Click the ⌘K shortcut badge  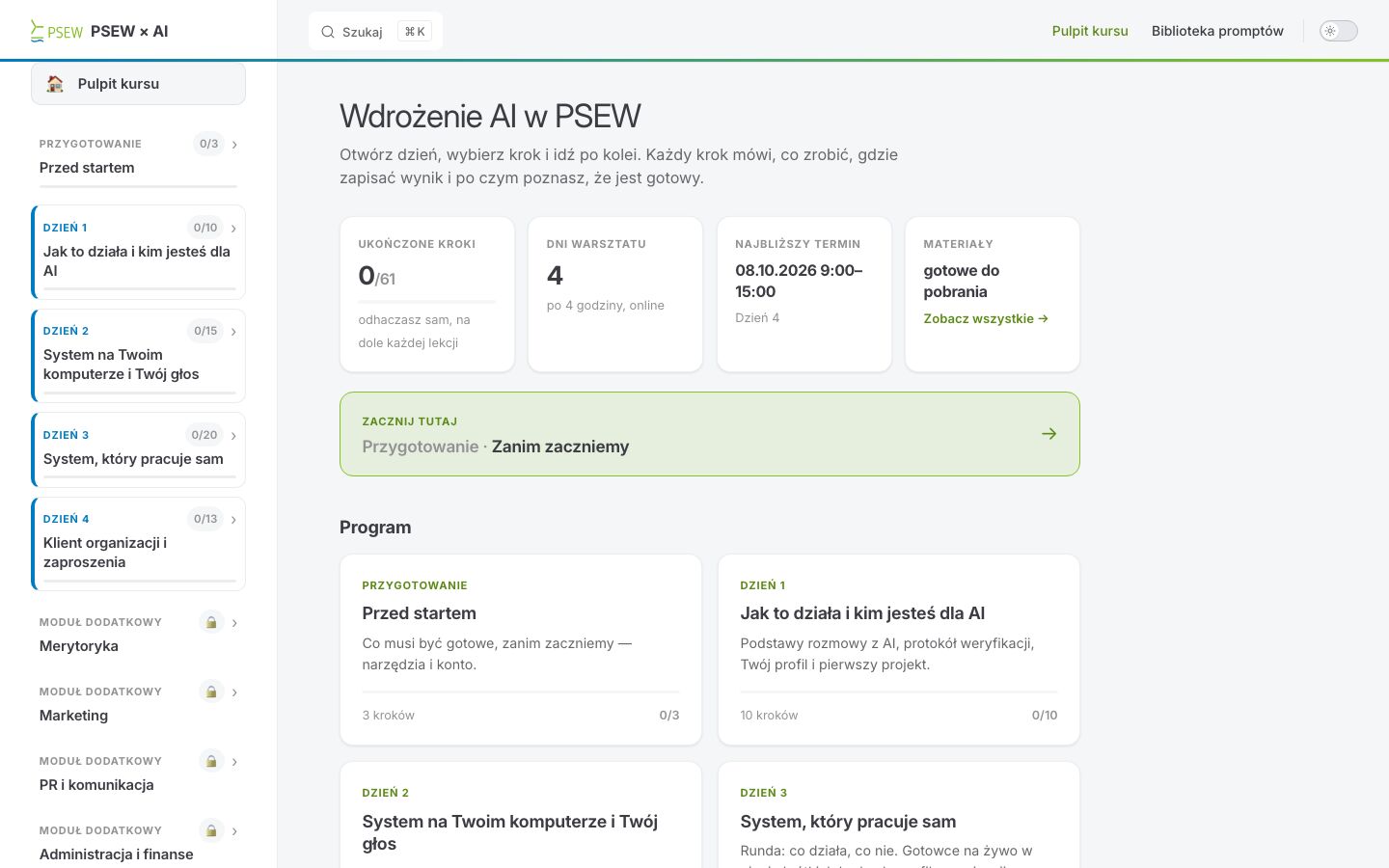[x=415, y=32]
